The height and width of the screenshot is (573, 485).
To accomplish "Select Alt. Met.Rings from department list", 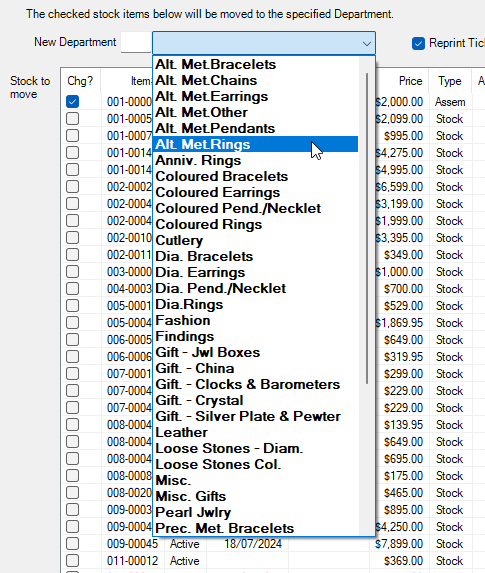I will [255, 144].
